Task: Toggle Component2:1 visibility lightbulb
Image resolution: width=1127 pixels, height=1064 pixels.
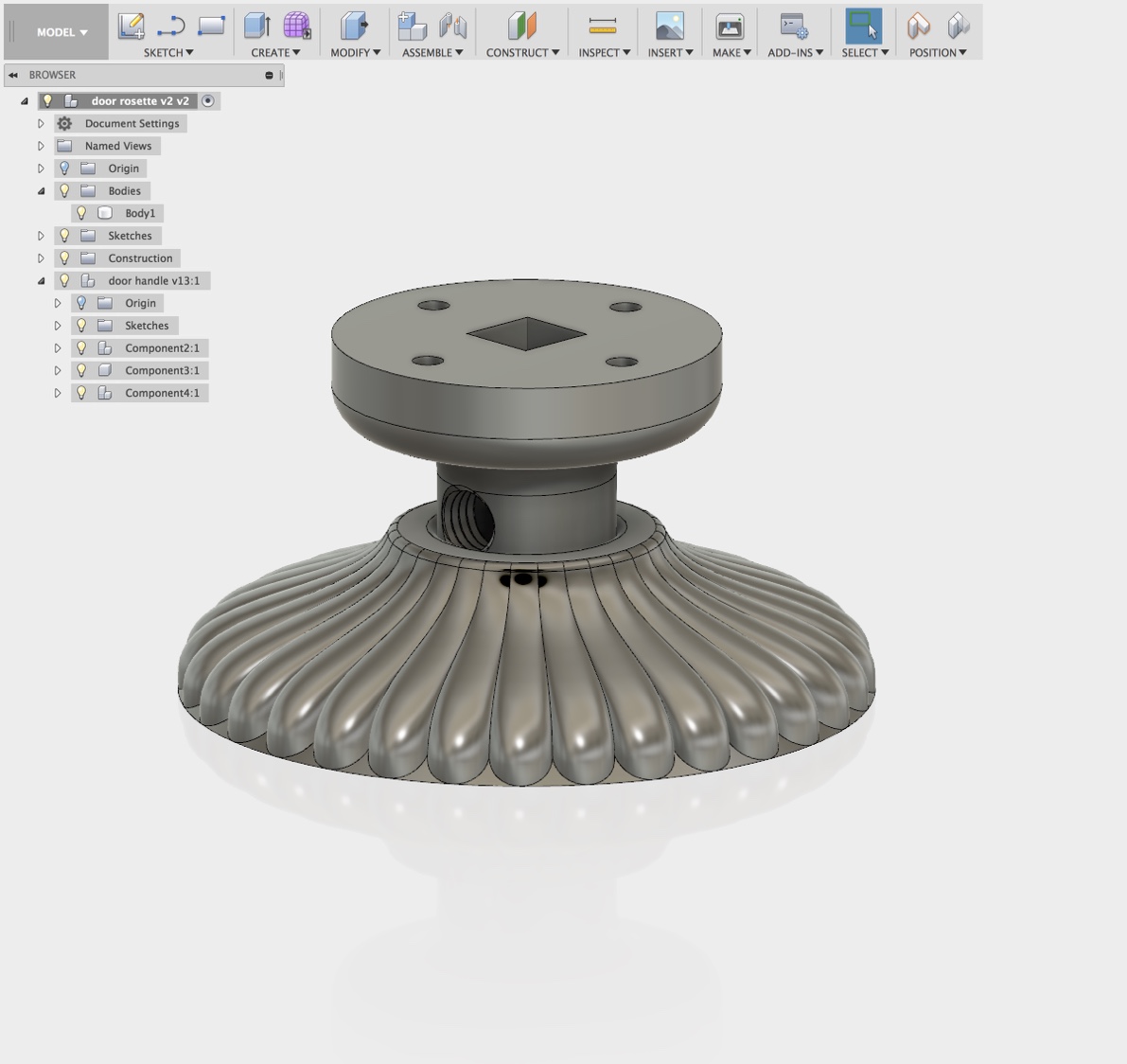Action: click(x=81, y=348)
